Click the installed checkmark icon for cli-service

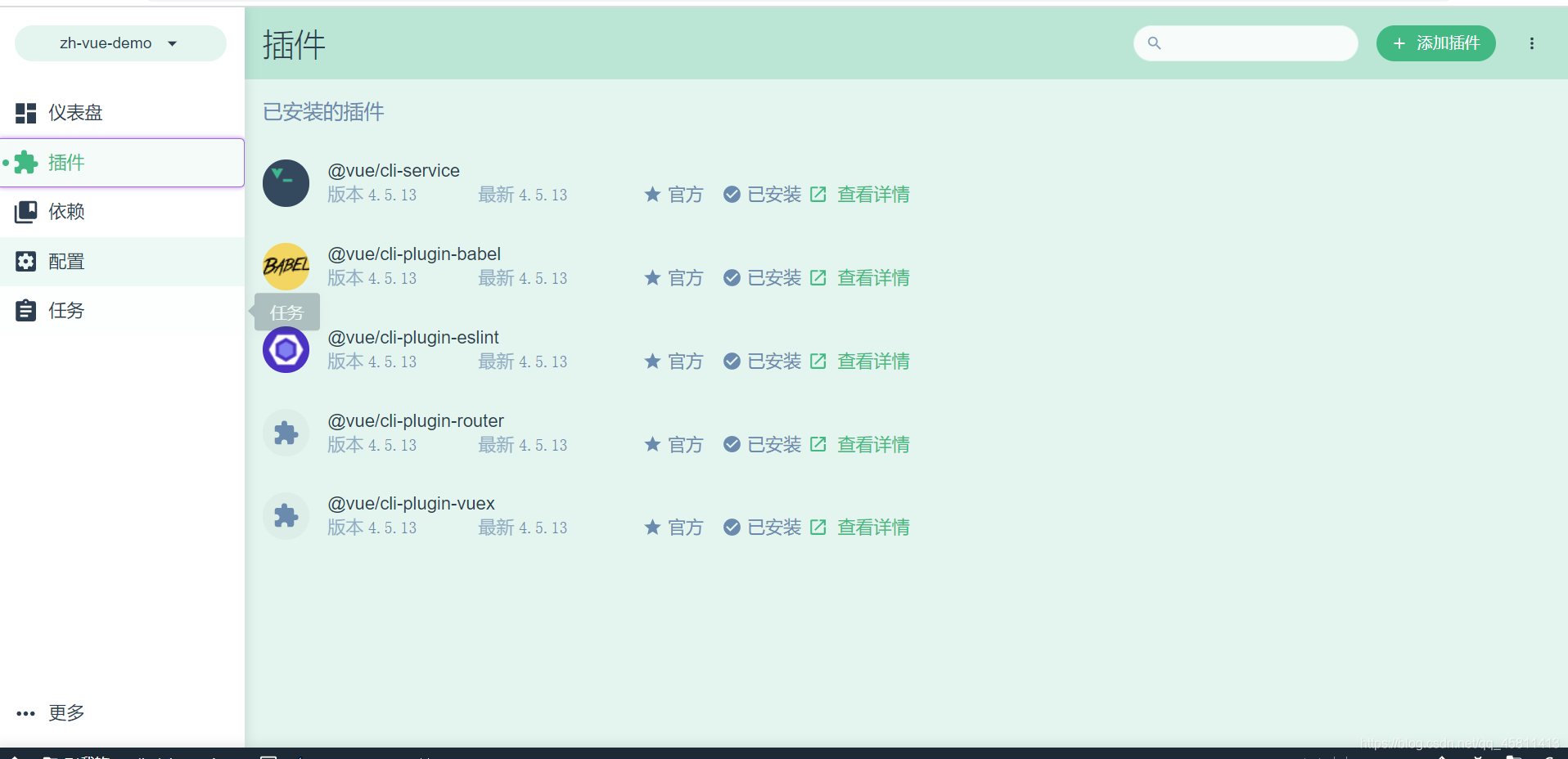click(x=732, y=195)
